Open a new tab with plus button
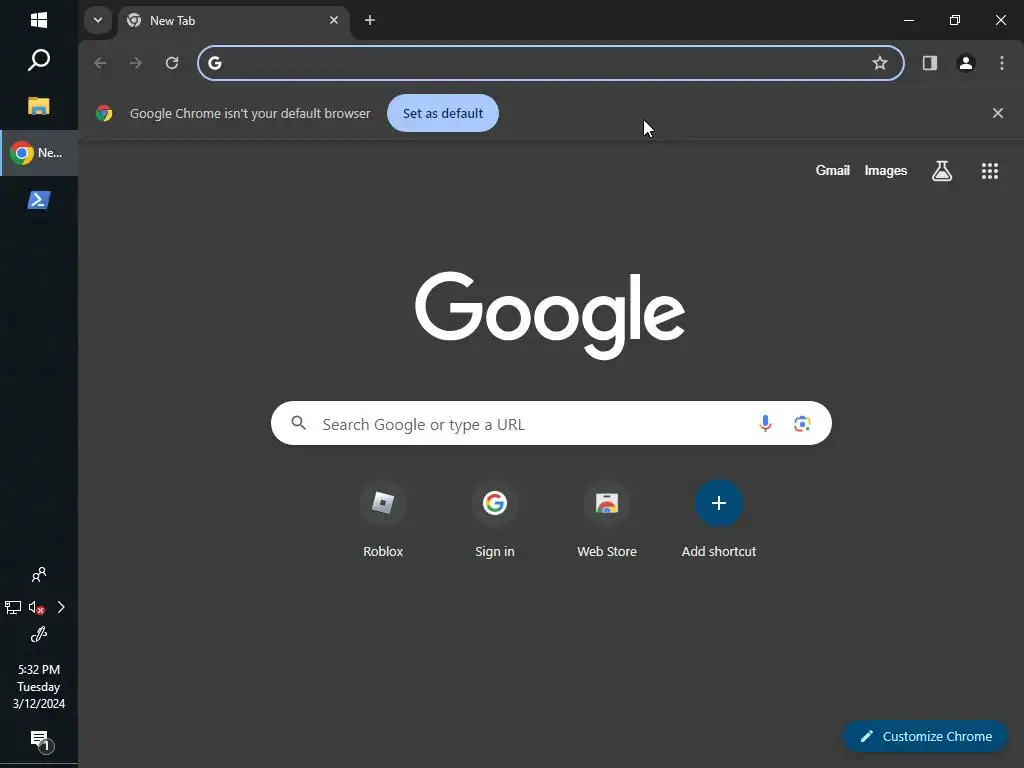This screenshot has width=1024, height=768. (370, 20)
